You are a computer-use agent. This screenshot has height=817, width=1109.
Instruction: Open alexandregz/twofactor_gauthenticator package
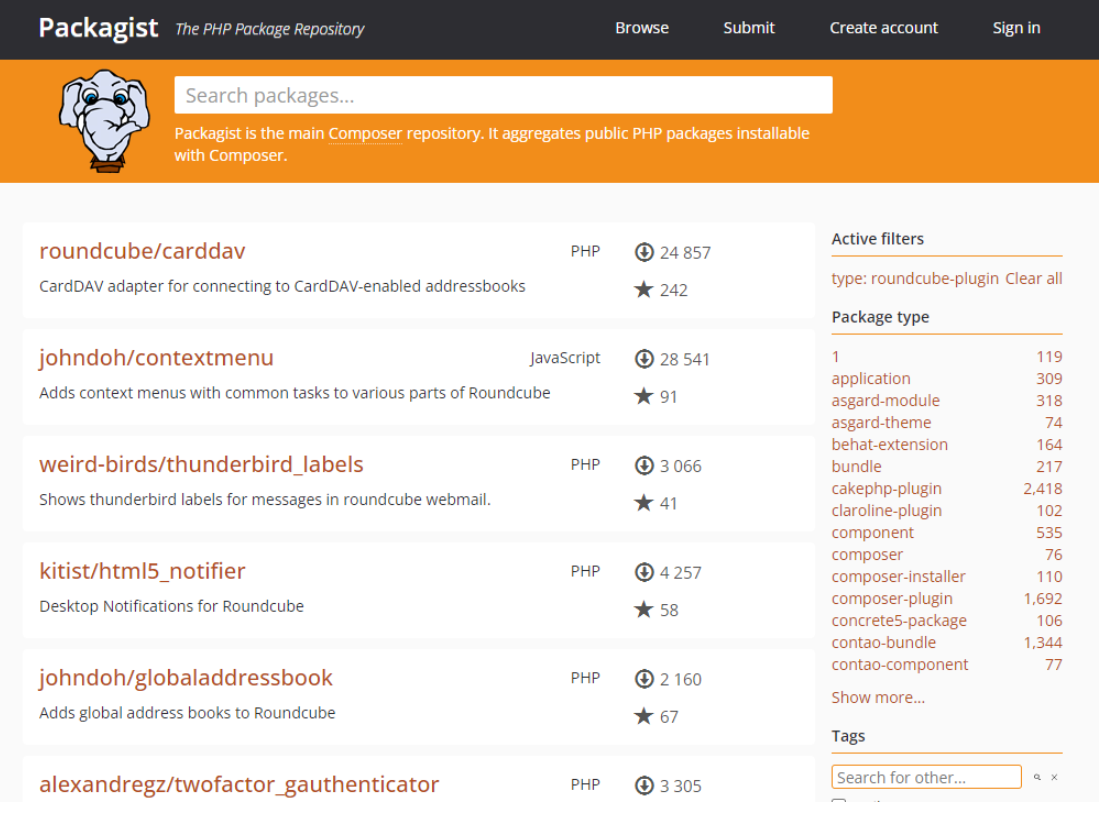tap(239, 784)
